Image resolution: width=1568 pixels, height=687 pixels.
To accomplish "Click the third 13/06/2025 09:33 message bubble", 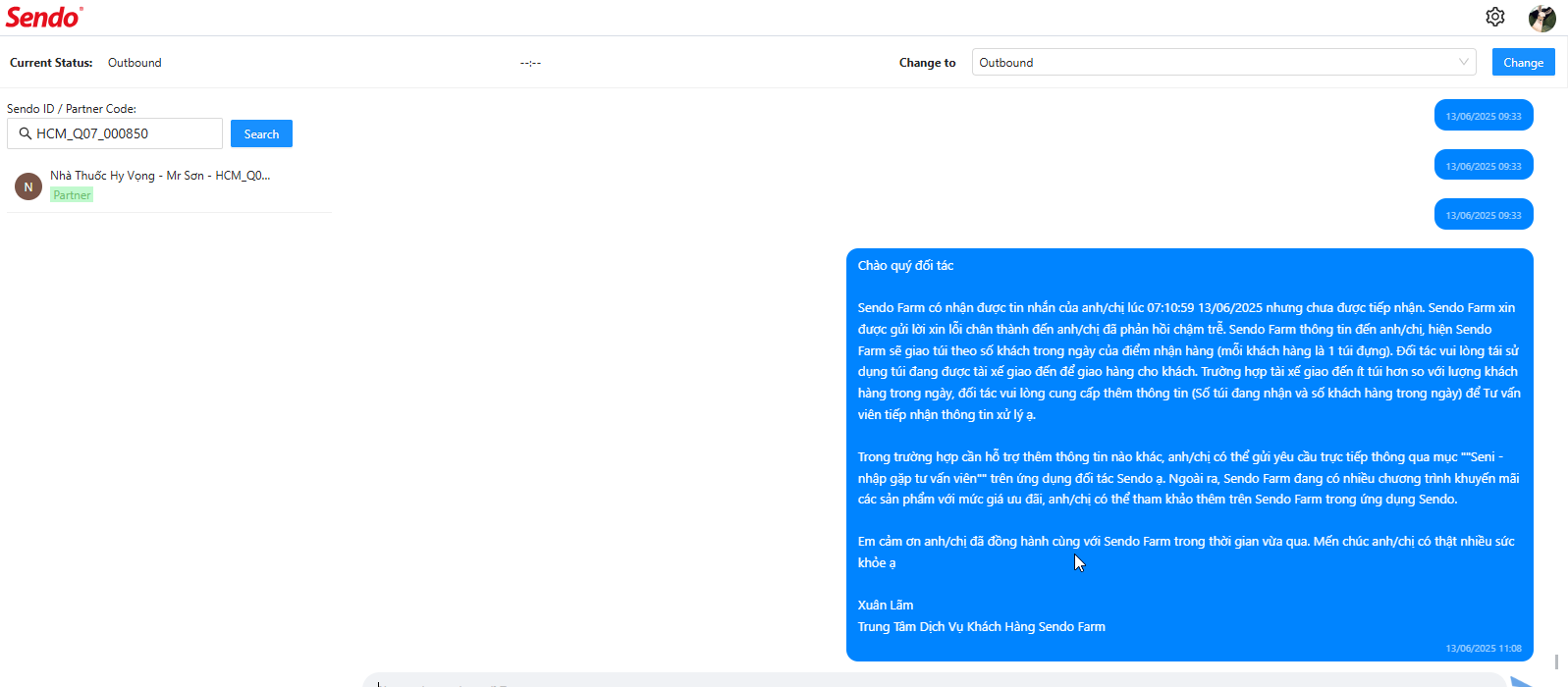I will coord(1484,214).
